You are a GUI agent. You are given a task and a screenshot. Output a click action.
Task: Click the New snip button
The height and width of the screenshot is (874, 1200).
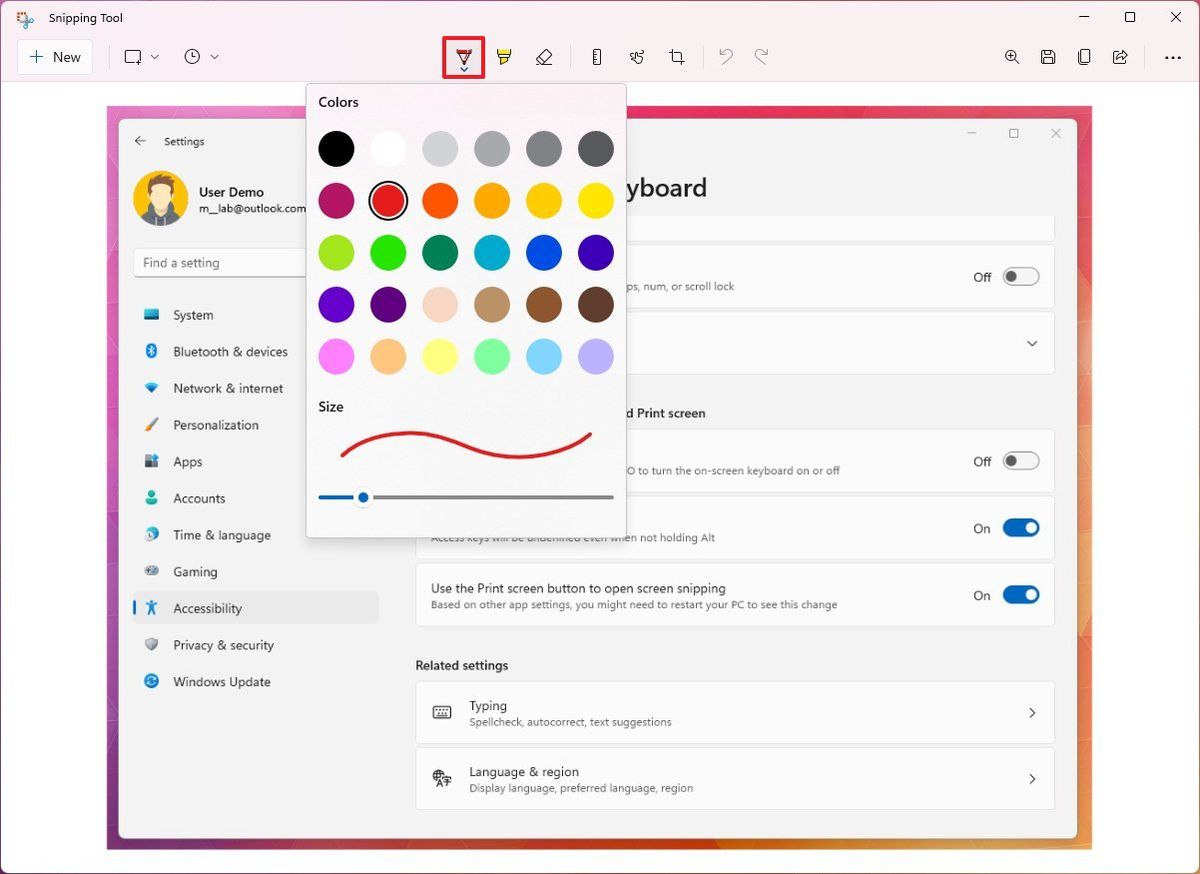[x=55, y=57]
